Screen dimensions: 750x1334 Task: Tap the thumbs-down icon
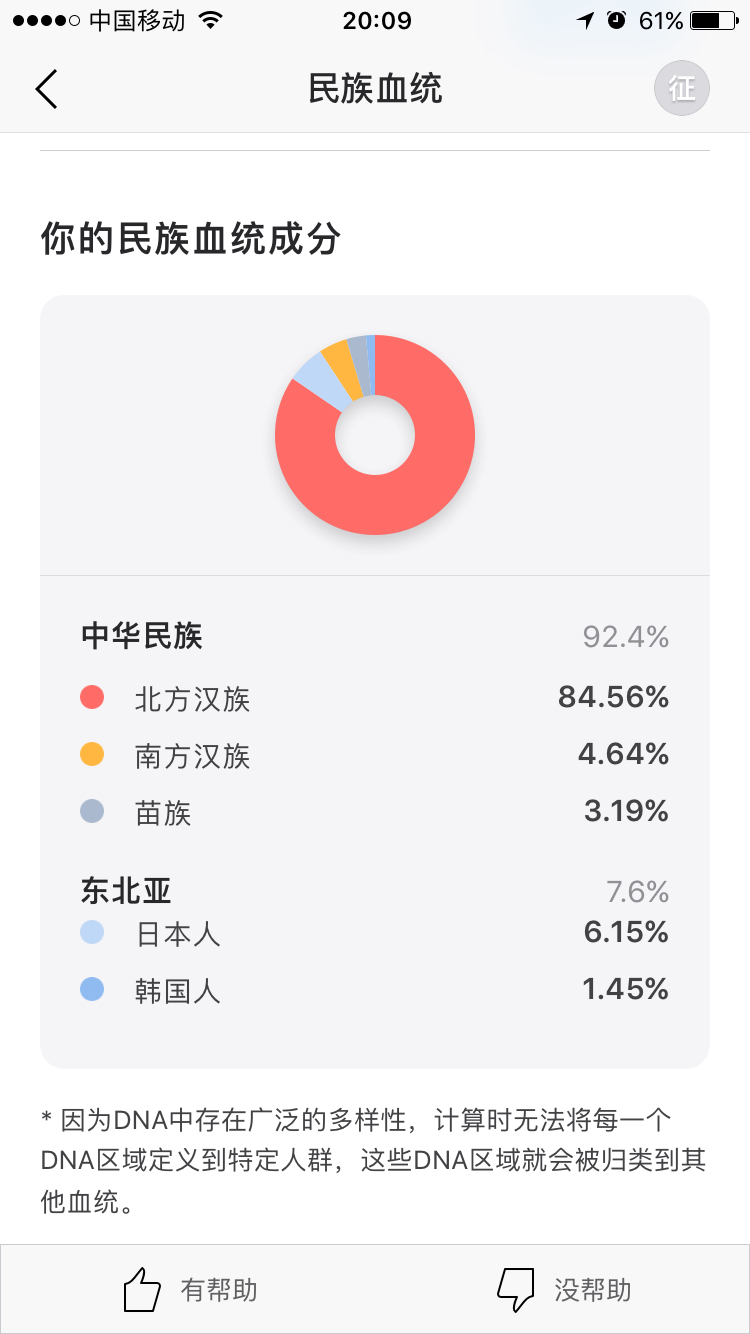pos(516,1289)
